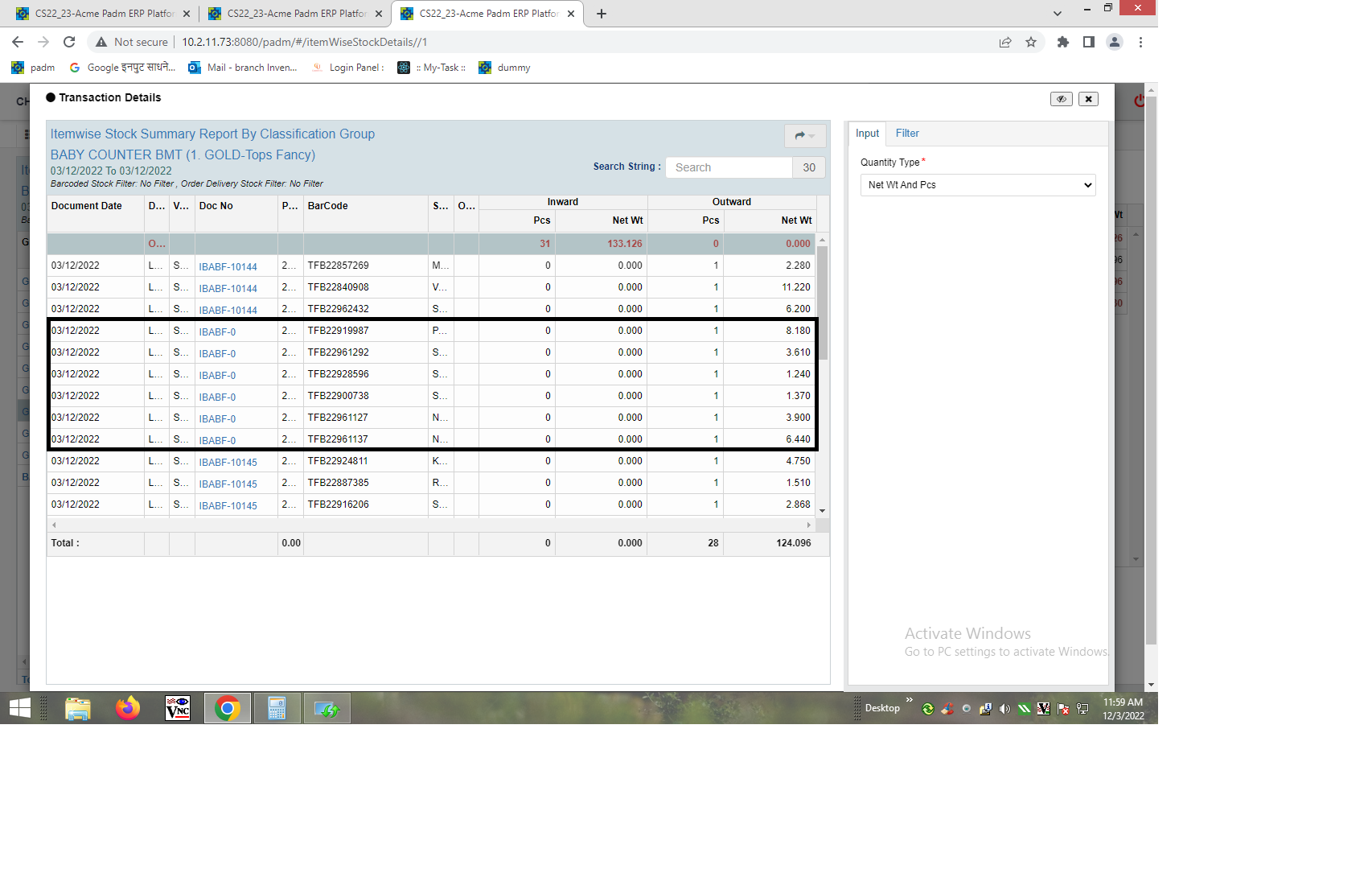
Task: Click the horizontal scrollbar right arrow
Action: coord(809,525)
